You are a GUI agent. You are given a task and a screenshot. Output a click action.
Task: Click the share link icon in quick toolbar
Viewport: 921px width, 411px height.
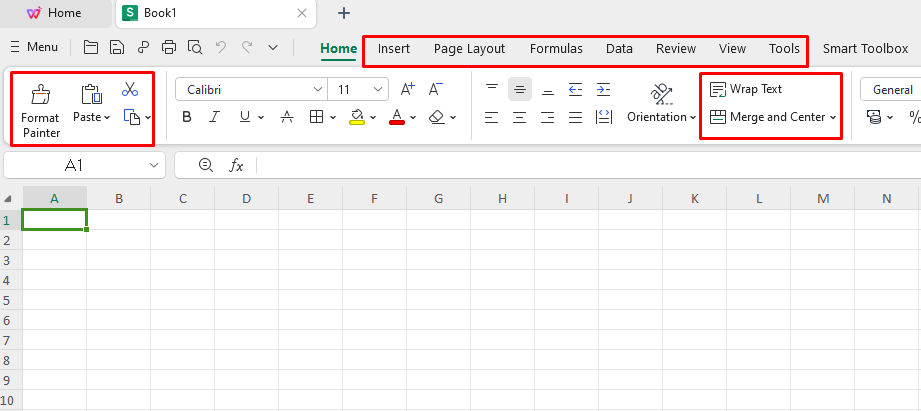(x=143, y=48)
